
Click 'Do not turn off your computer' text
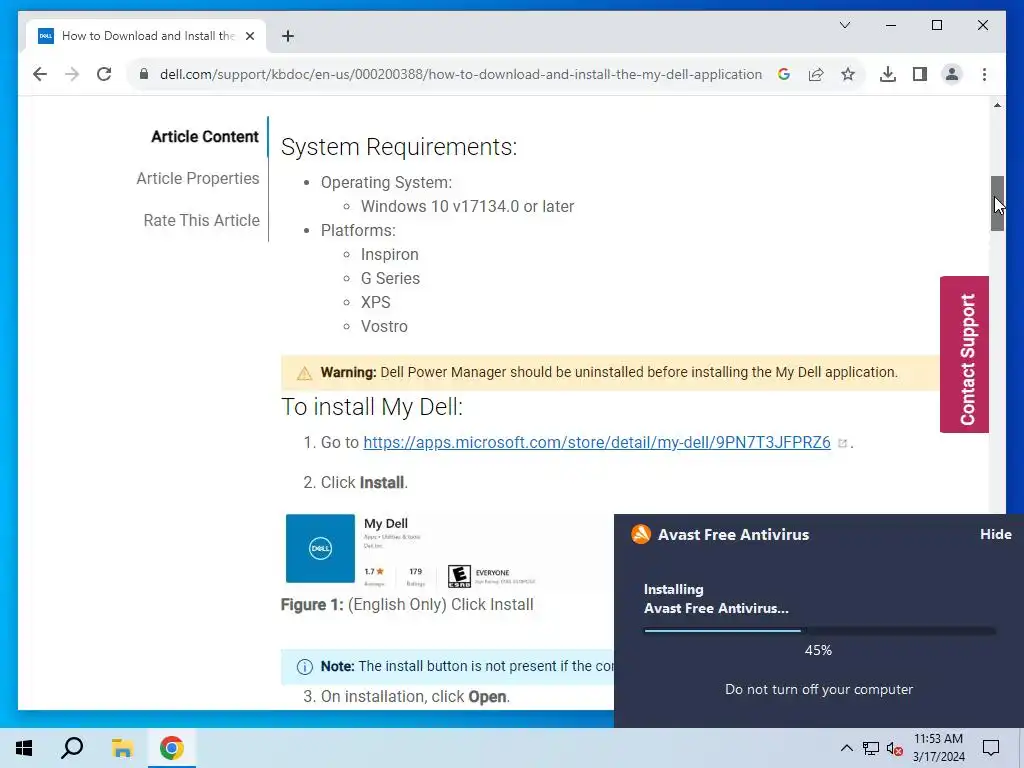[x=819, y=690]
